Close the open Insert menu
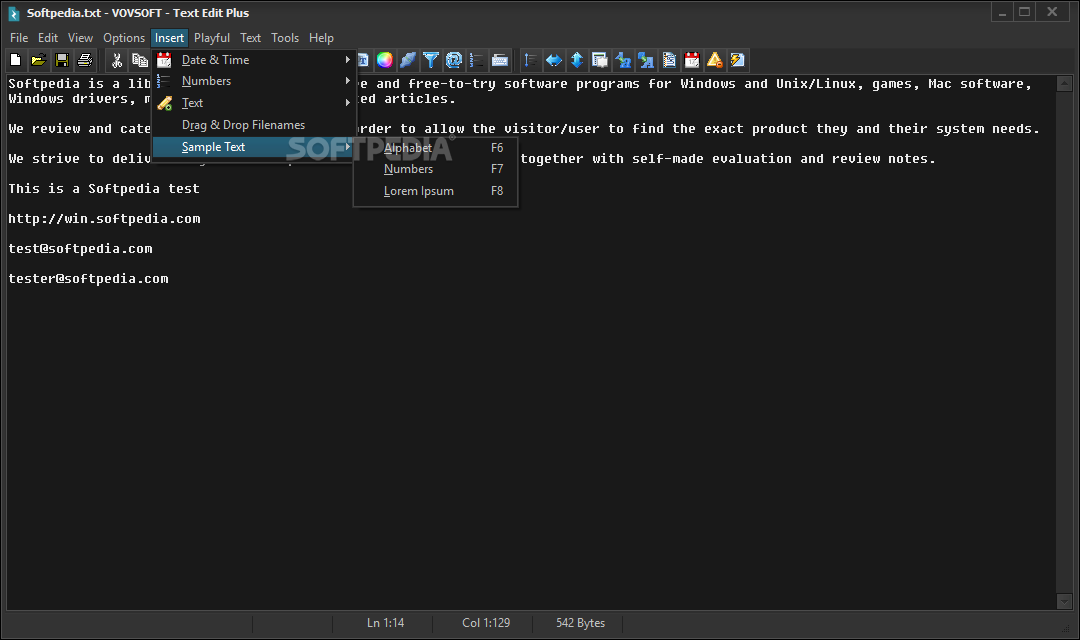Screen dimensions: 1080x640 point(169,38)
